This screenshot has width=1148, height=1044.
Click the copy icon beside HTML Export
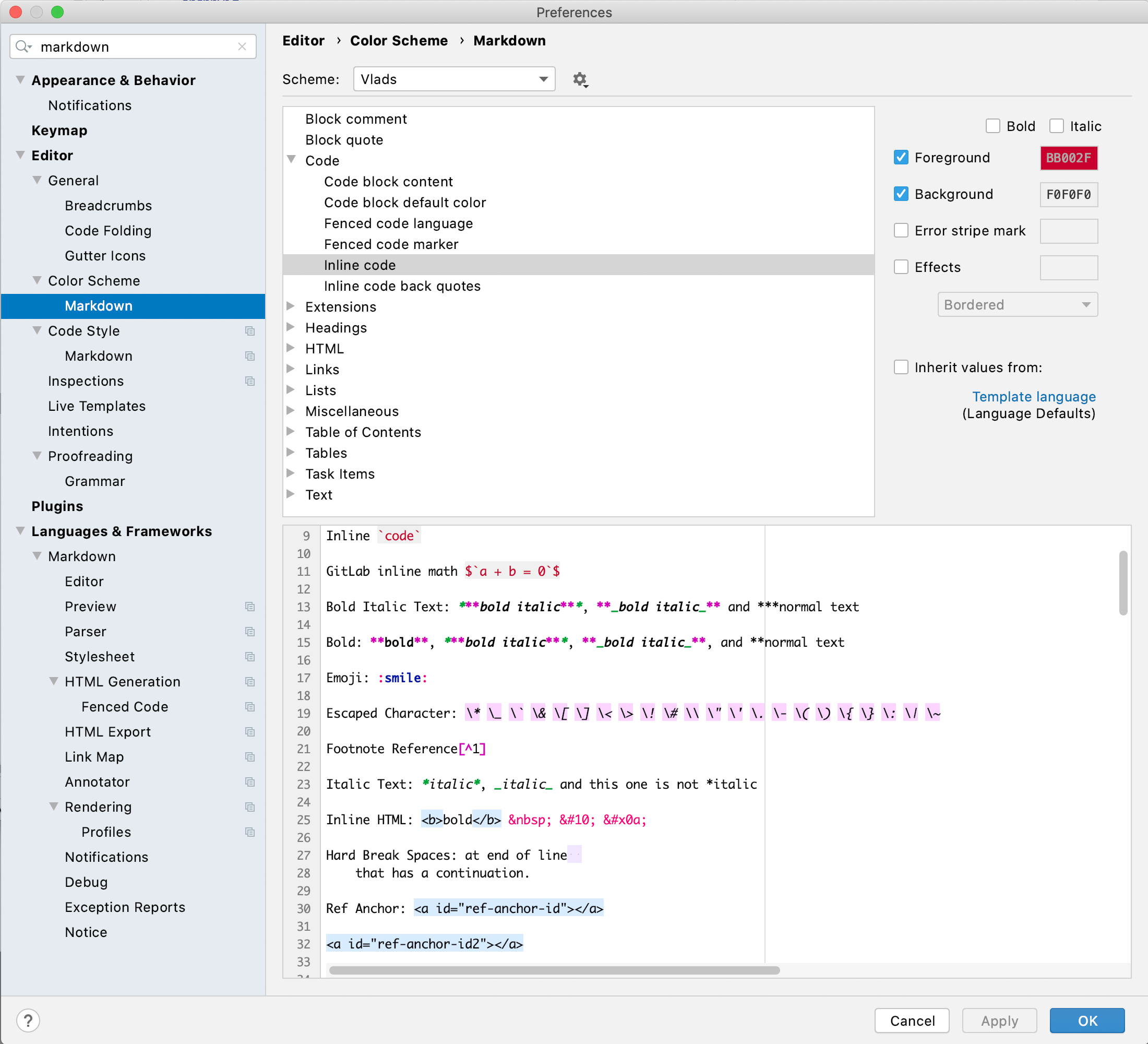point(249,732)
